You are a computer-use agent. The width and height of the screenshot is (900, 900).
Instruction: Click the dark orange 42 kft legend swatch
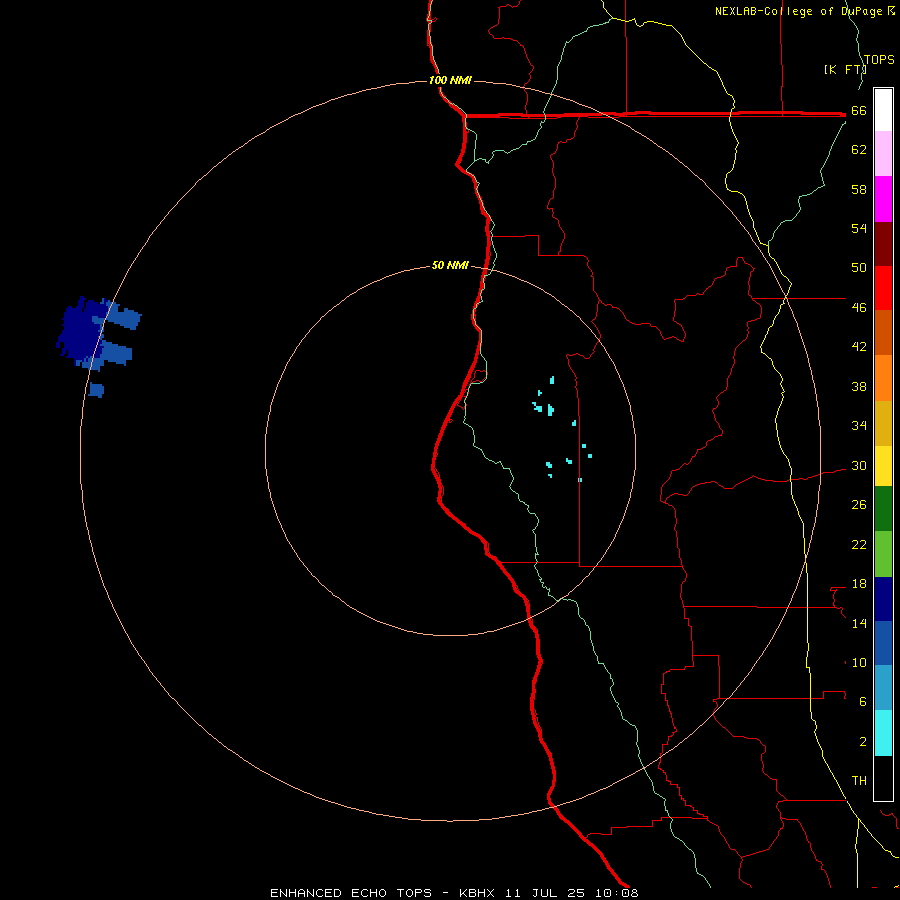(x=883, y=333)
